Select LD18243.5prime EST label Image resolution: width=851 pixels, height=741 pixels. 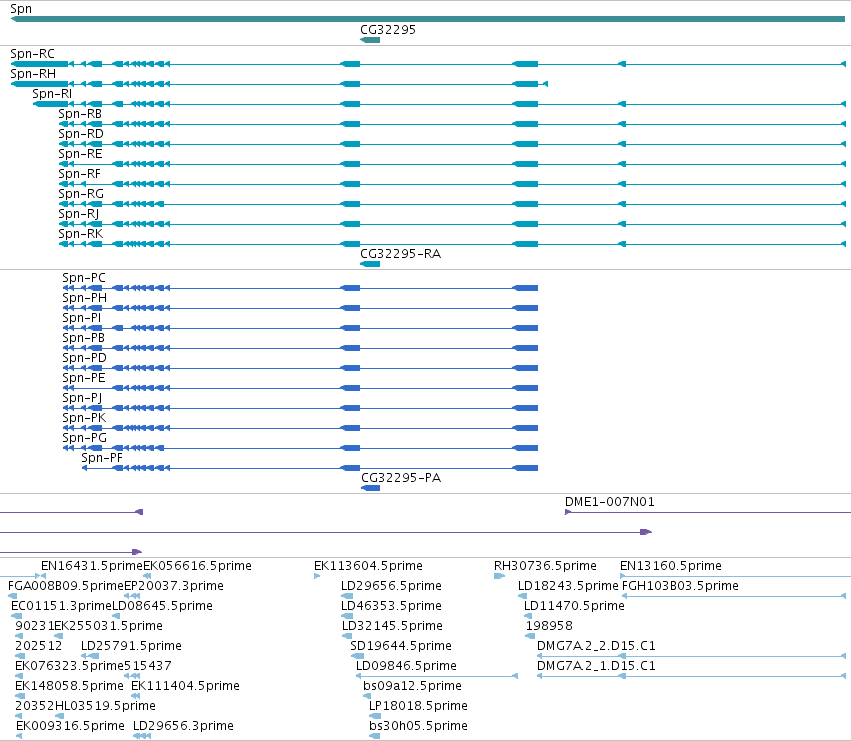568,586
